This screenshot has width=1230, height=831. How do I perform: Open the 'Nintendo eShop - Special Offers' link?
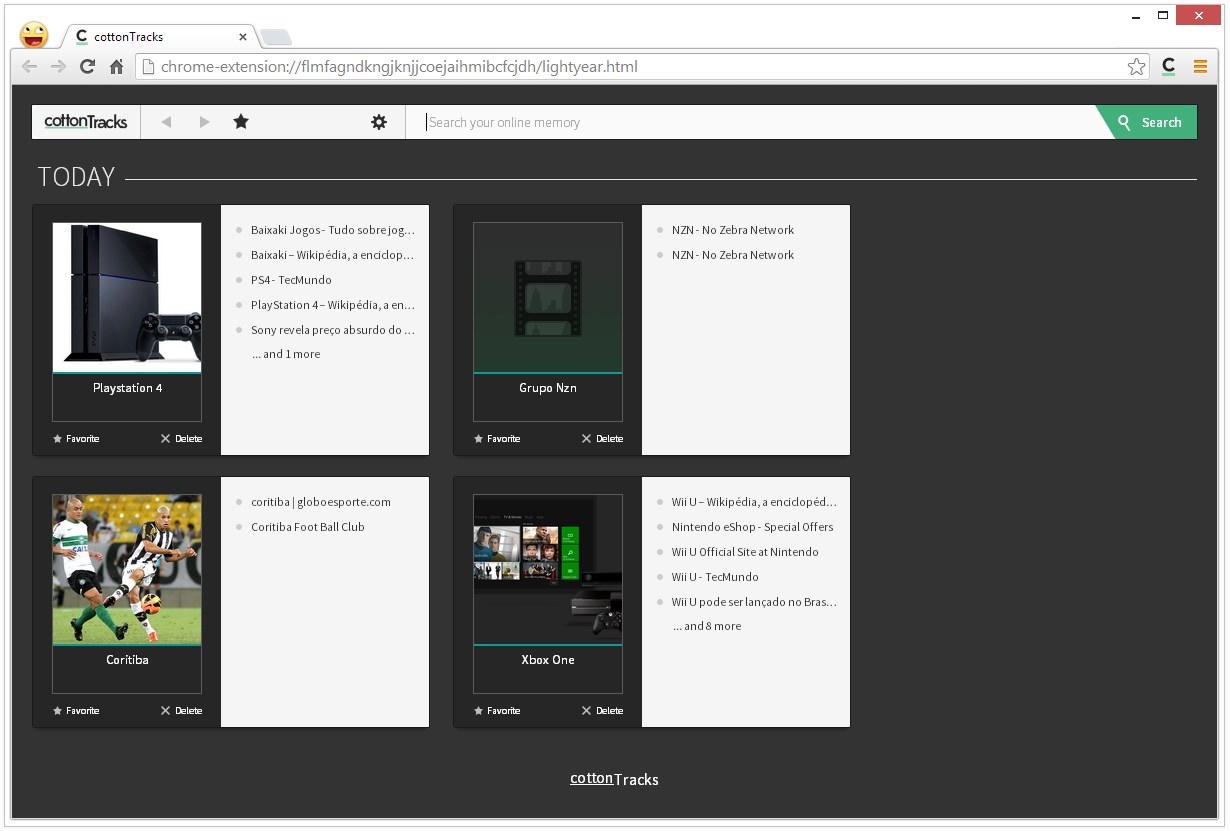(x=753, y=527)
